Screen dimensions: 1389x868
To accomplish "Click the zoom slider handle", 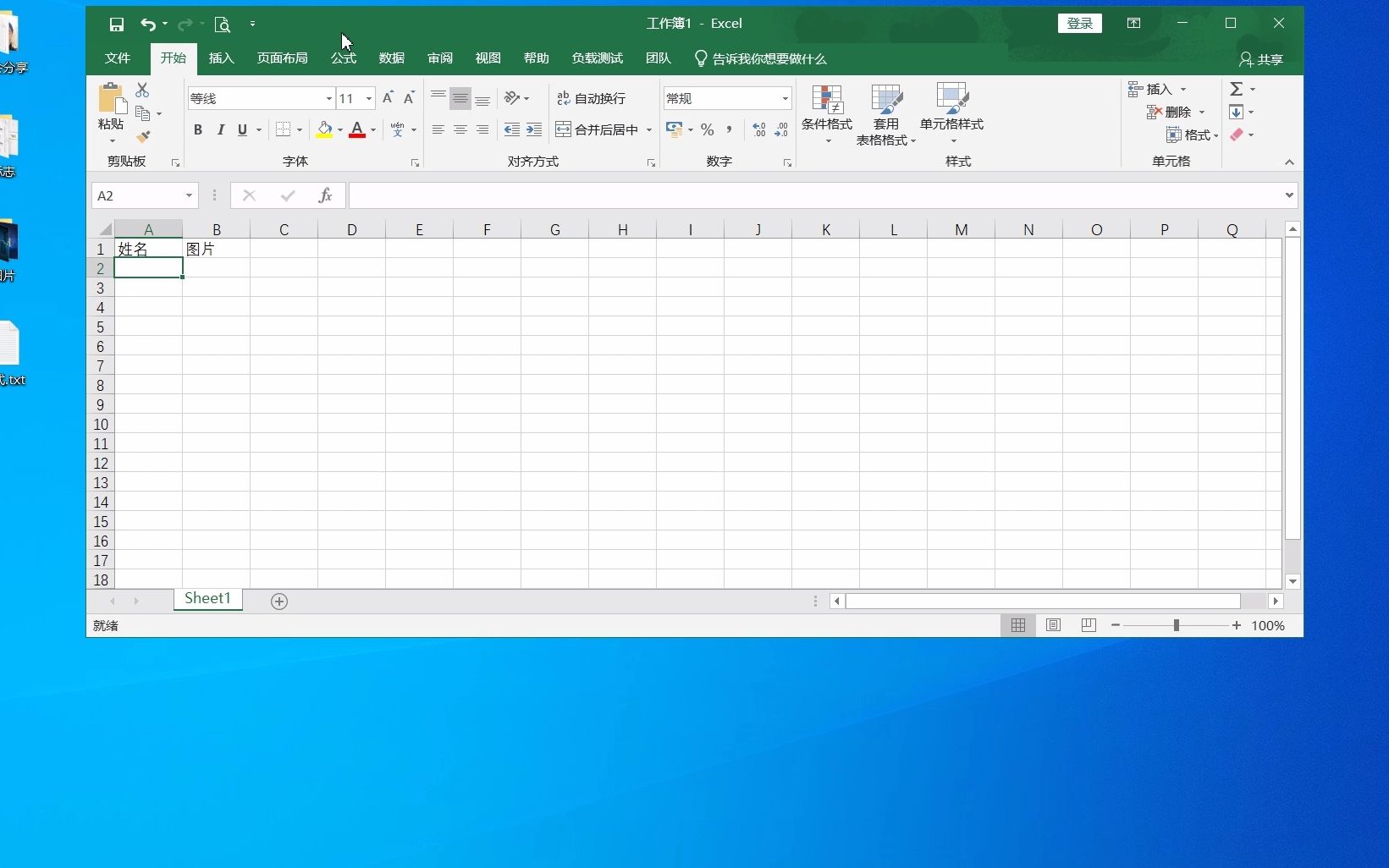I will [1176, 625].
